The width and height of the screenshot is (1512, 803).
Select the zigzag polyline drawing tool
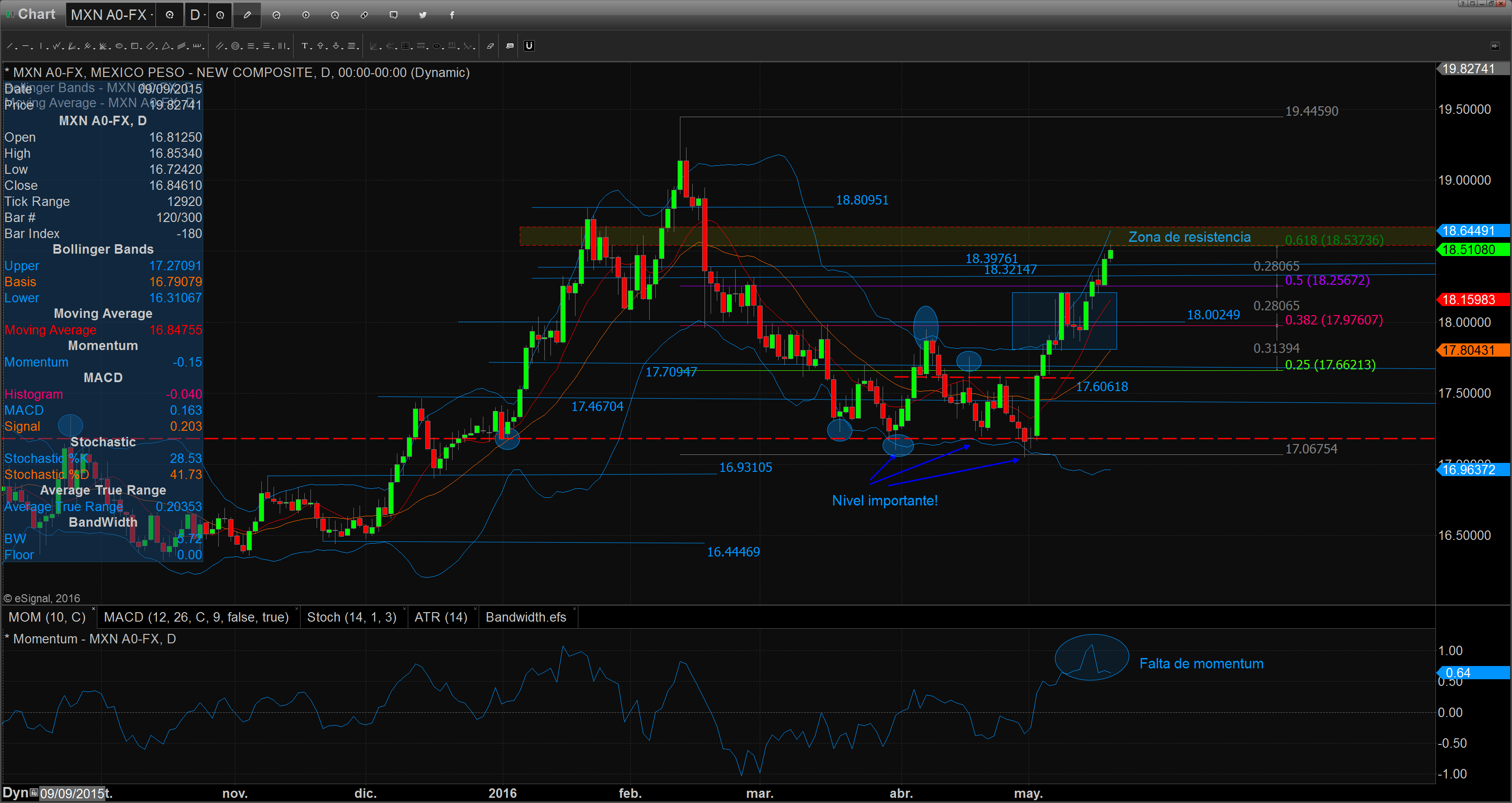(x=56, y=46)
